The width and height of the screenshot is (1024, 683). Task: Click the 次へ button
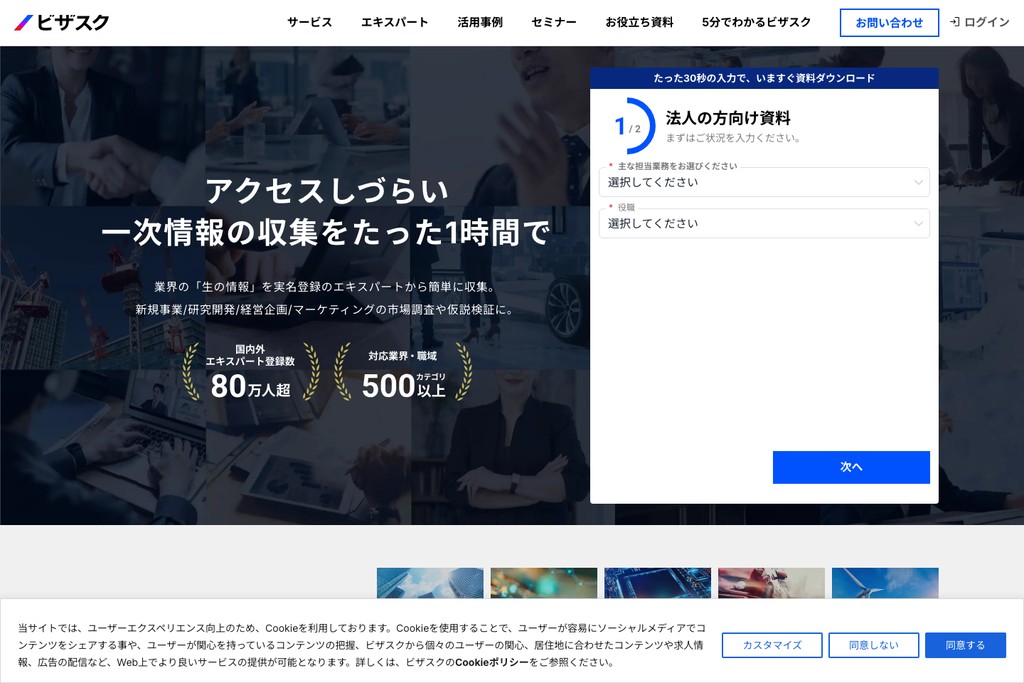[851, 467]
